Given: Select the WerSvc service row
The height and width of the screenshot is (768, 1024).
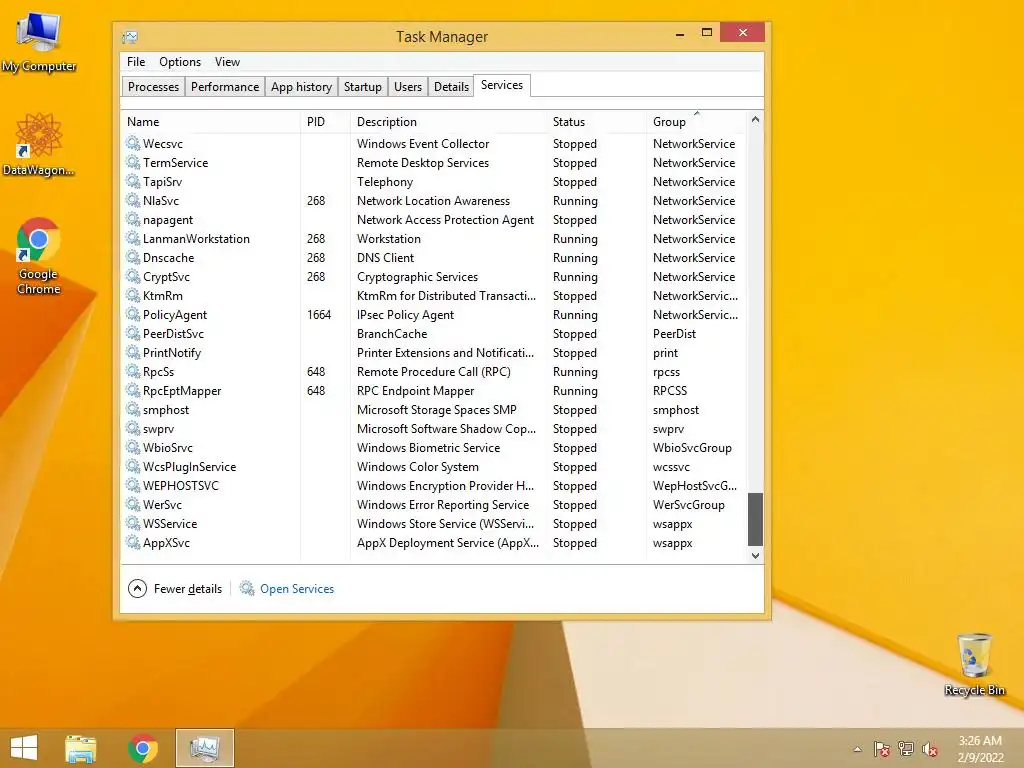Looking at the screenshot, I should pos(434,504).
